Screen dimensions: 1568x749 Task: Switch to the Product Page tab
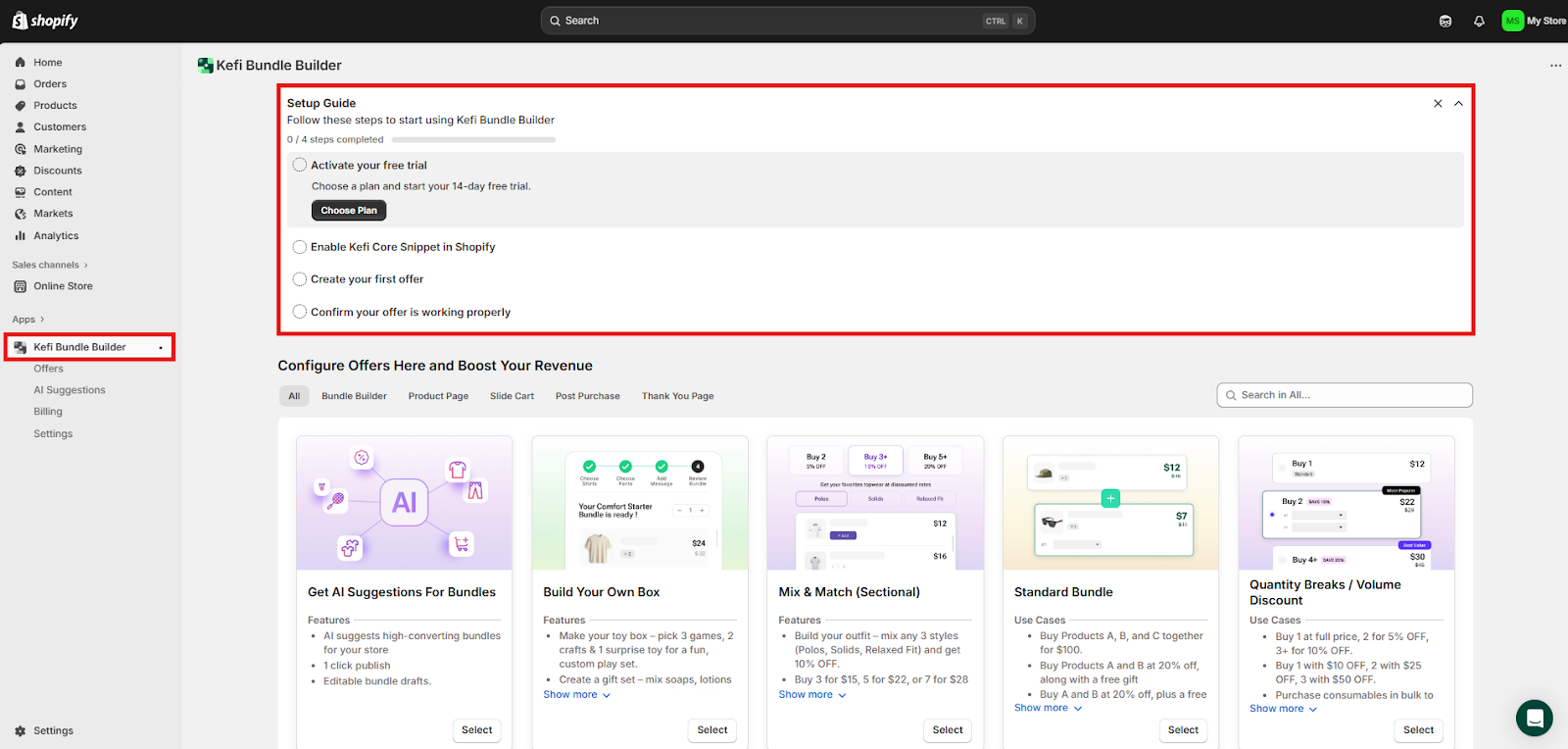(x=438, y=396)
